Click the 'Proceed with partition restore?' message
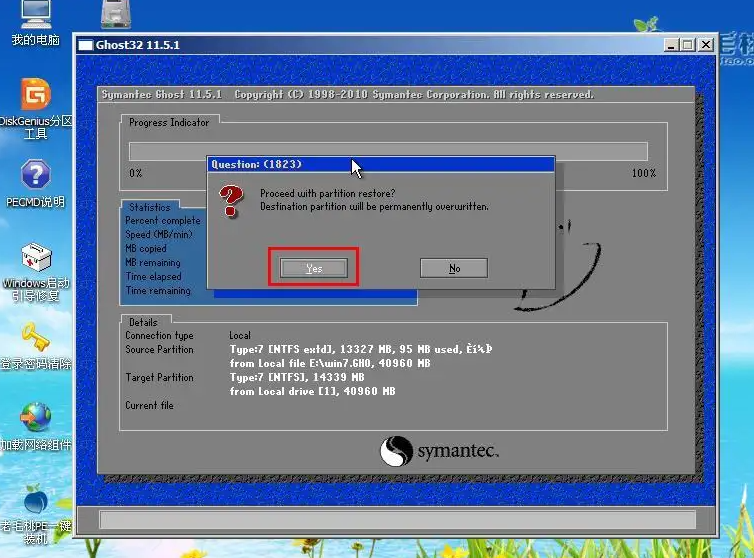This screenshot has width=754, height=558. [x=327, y=193]
